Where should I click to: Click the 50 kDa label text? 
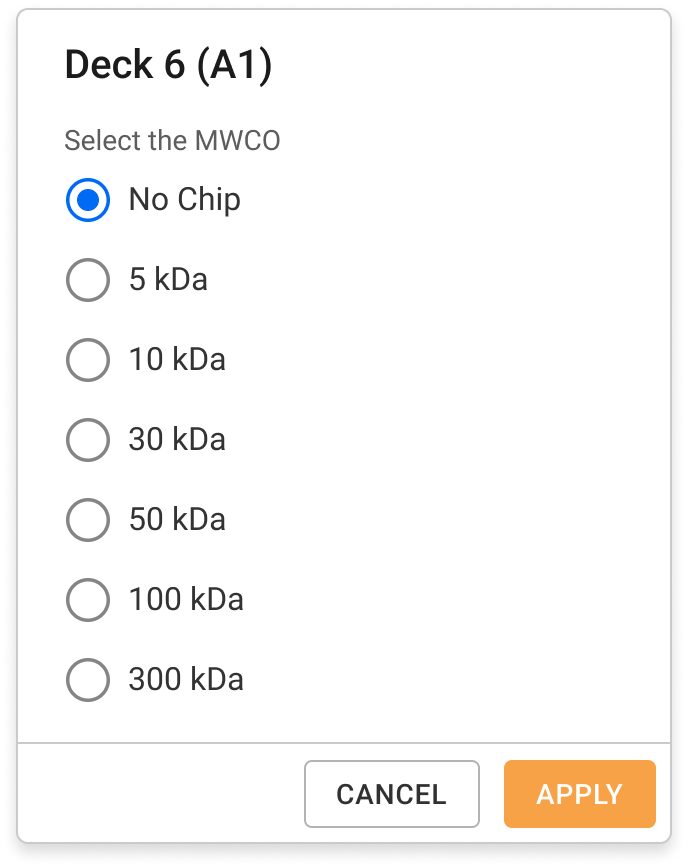(175, 520)
